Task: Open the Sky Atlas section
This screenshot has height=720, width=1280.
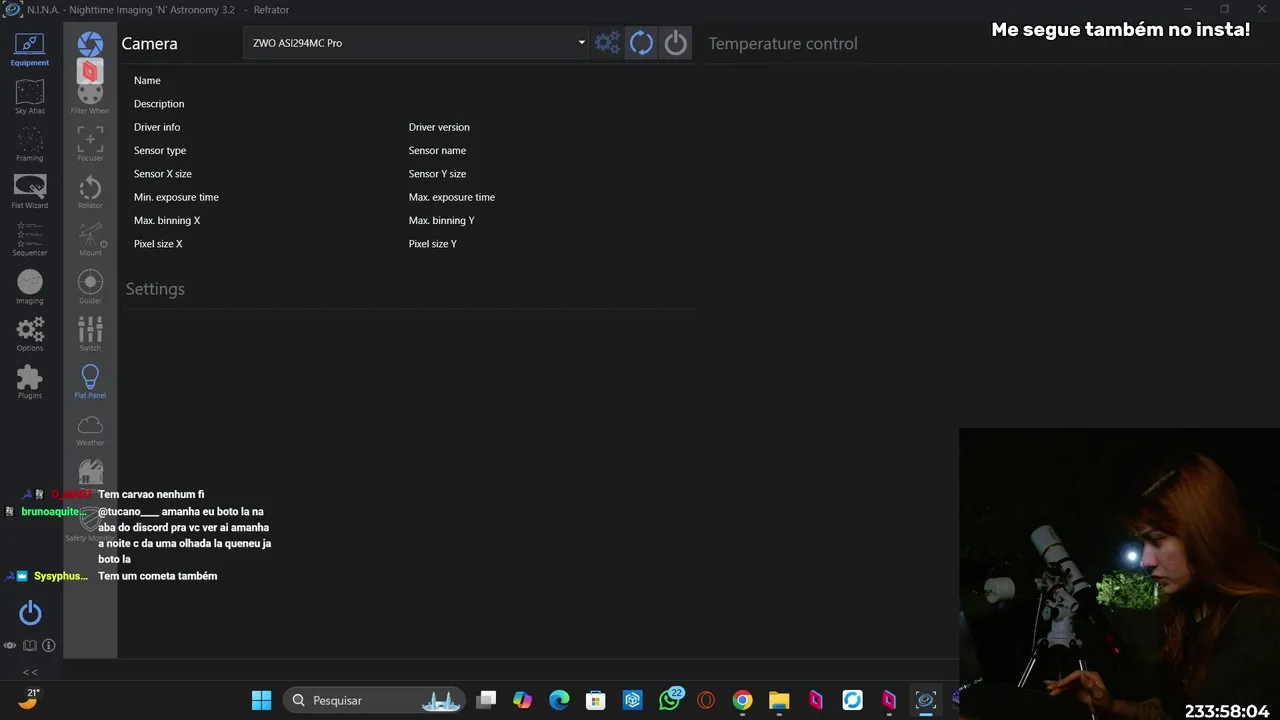Action: pos(30,97)
